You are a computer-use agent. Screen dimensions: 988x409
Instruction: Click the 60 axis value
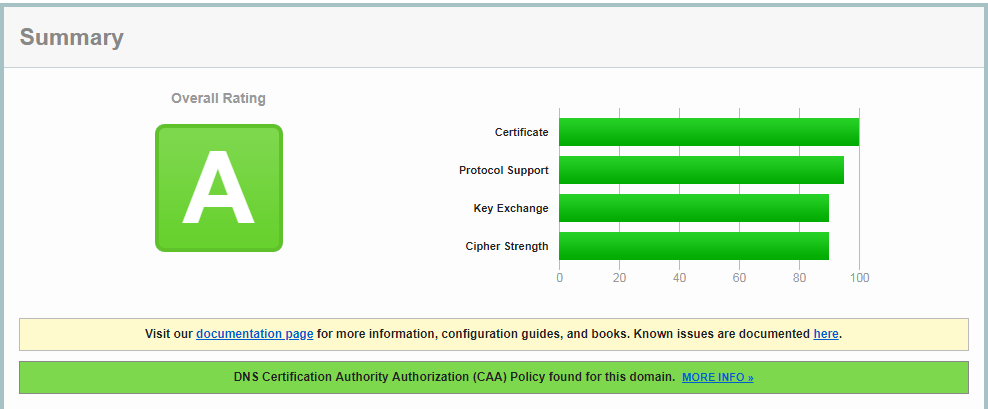tap(739, 278)
